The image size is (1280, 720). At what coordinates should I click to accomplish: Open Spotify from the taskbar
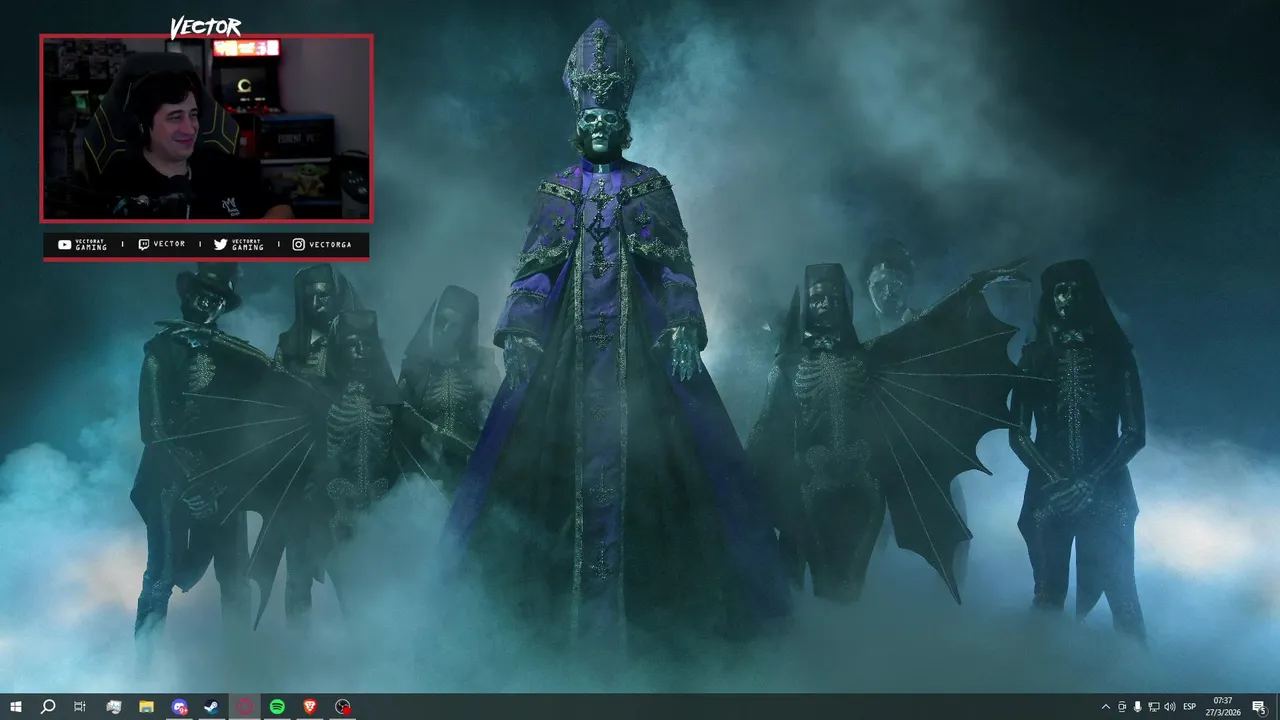277,707
